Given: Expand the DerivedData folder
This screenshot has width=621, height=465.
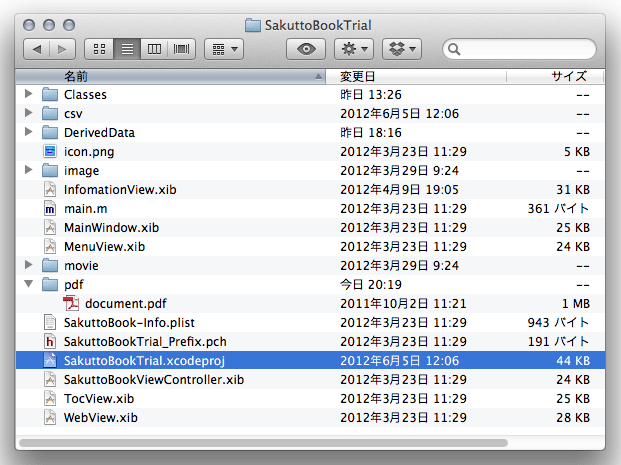Looking at the screenshot, I should click(x=29, y=132).
